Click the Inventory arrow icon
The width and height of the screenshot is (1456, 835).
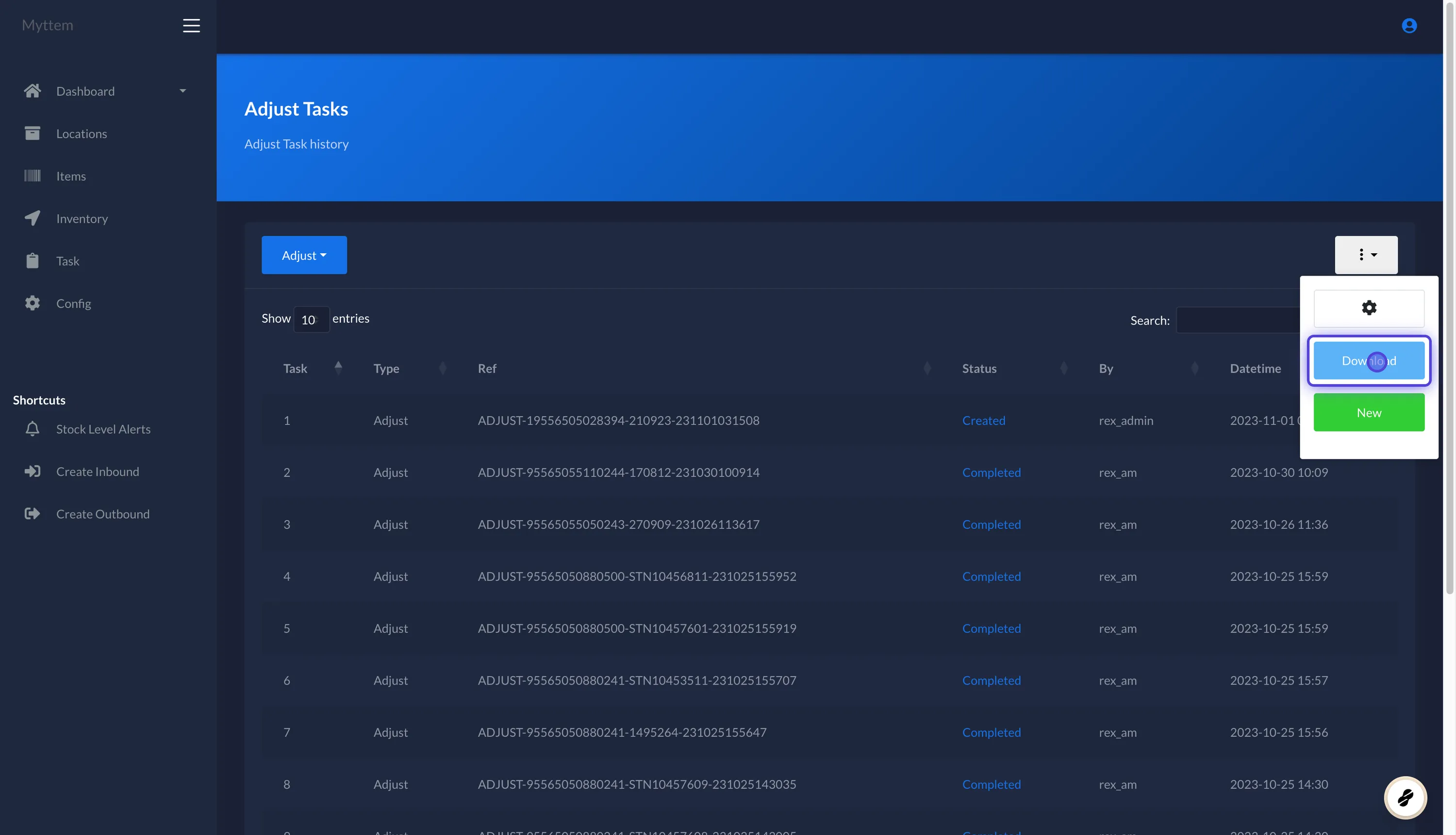pos(32,218)
